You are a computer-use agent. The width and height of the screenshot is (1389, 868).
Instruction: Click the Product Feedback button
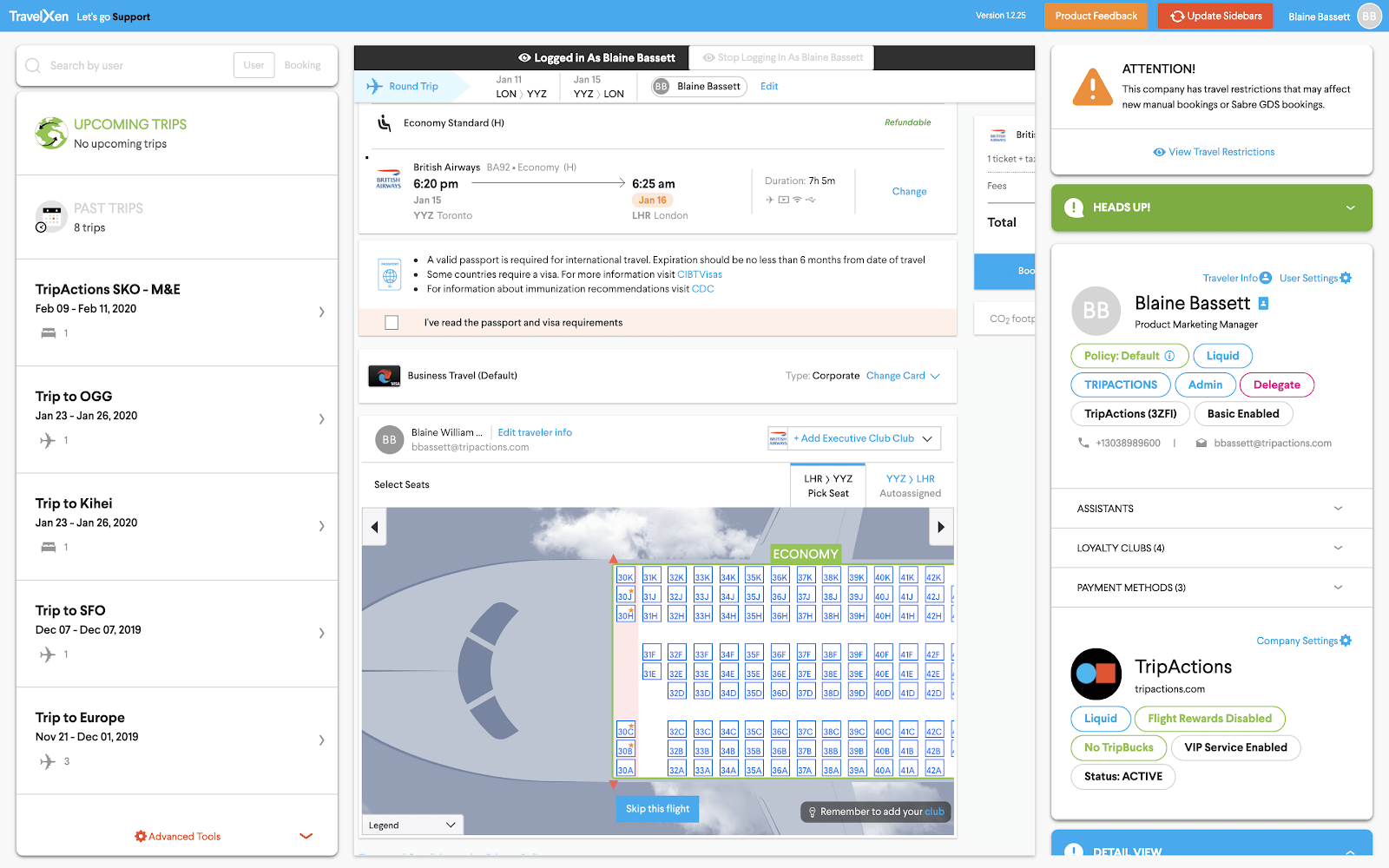pos(1096,16)
